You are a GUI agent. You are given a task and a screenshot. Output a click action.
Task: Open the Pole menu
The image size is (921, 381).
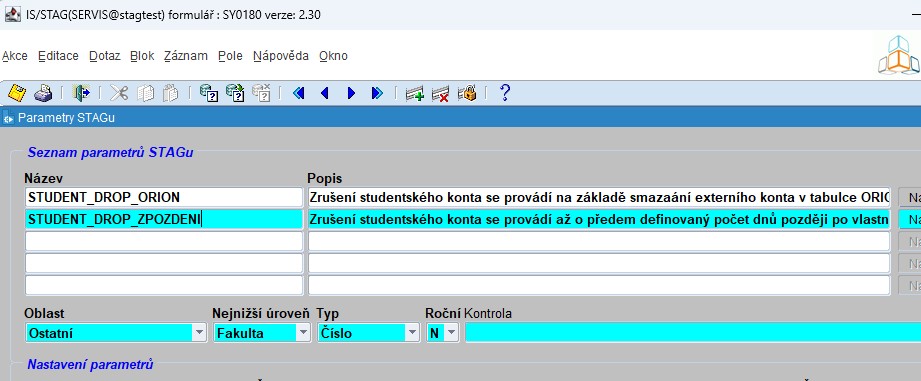pos(230,56)
